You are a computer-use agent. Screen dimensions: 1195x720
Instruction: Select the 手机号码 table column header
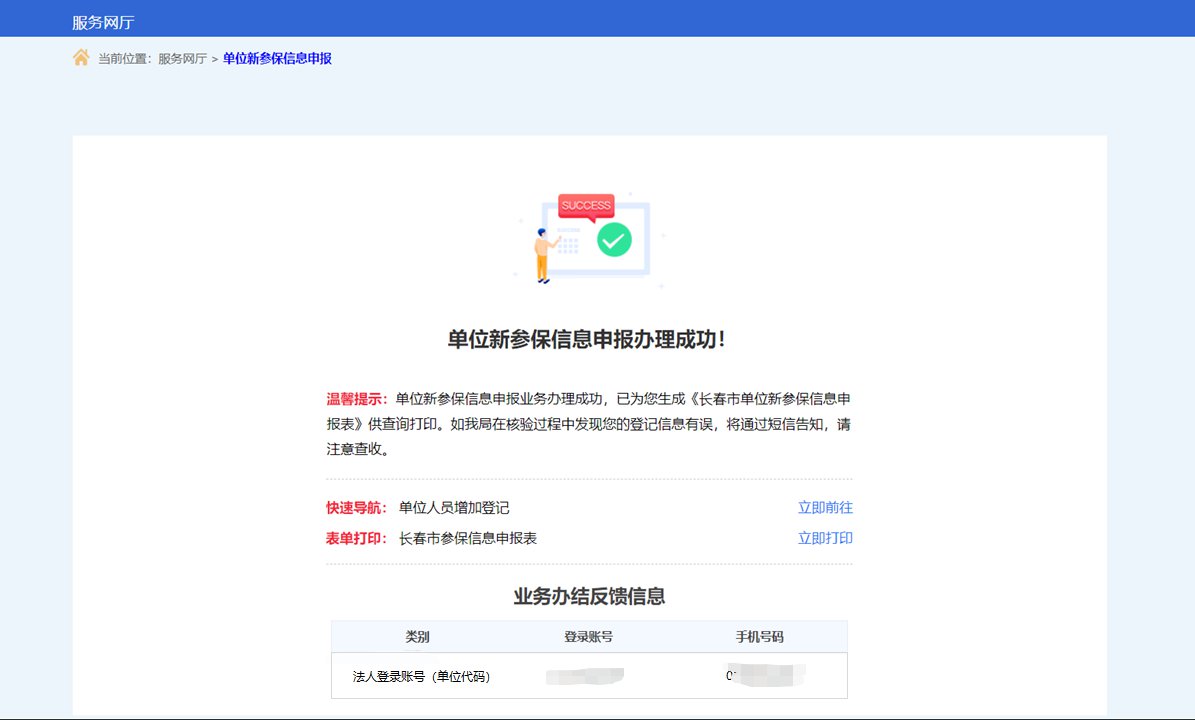pyautogui.click(x=760, y=637)
